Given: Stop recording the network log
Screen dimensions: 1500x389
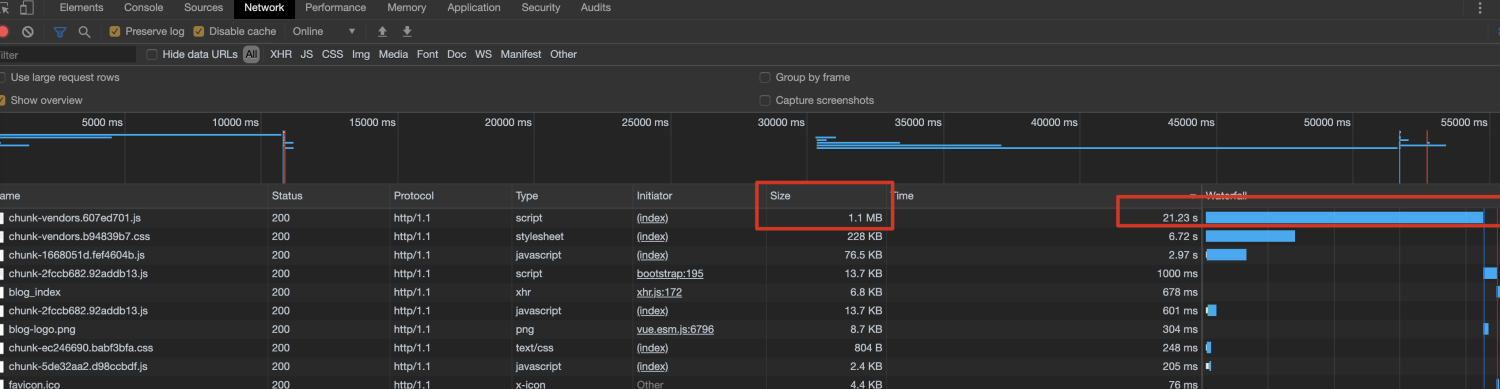Looking at the screenshot, I should tap(3, 32).
